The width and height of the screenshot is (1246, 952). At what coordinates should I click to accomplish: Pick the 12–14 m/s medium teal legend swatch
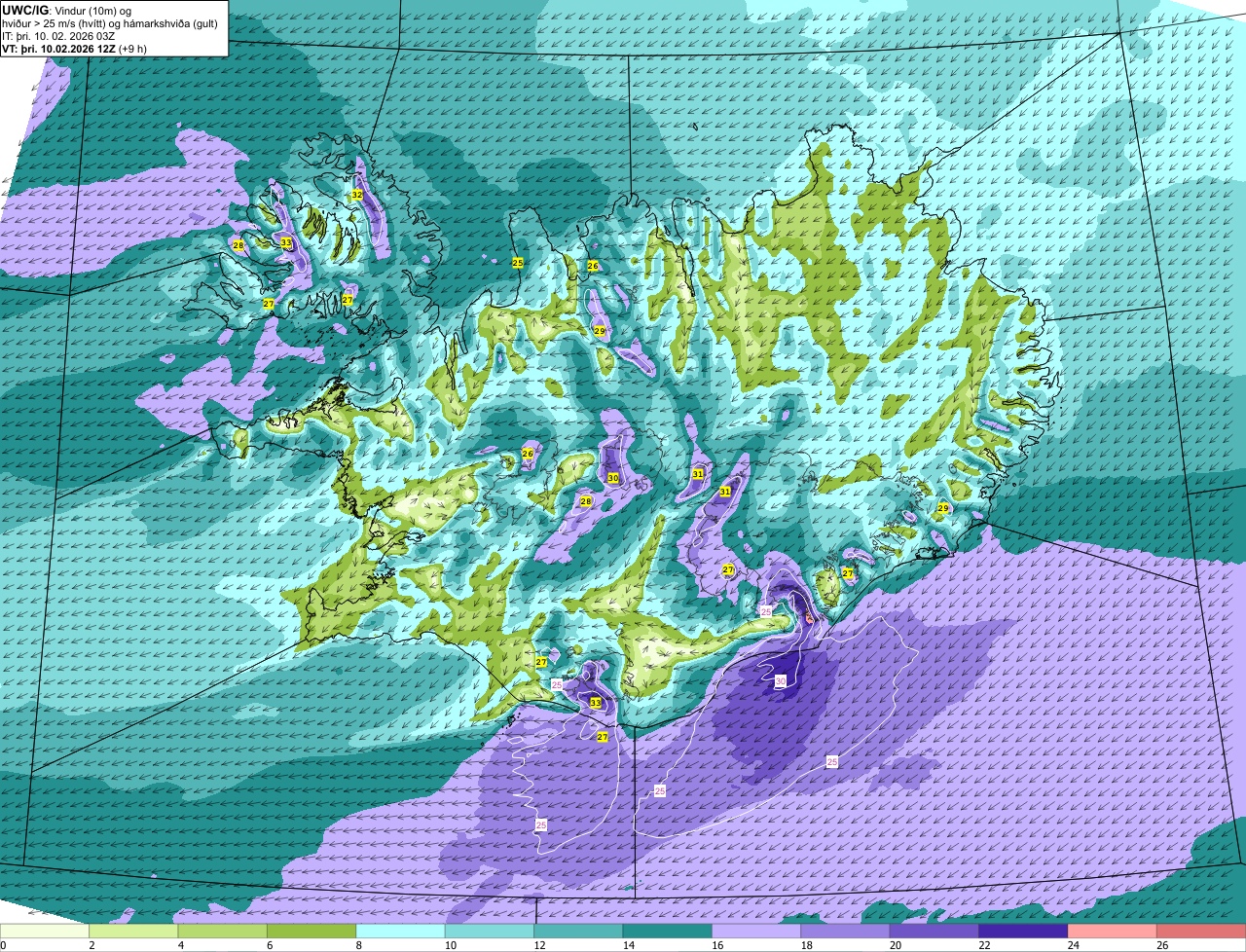[579, 932]
